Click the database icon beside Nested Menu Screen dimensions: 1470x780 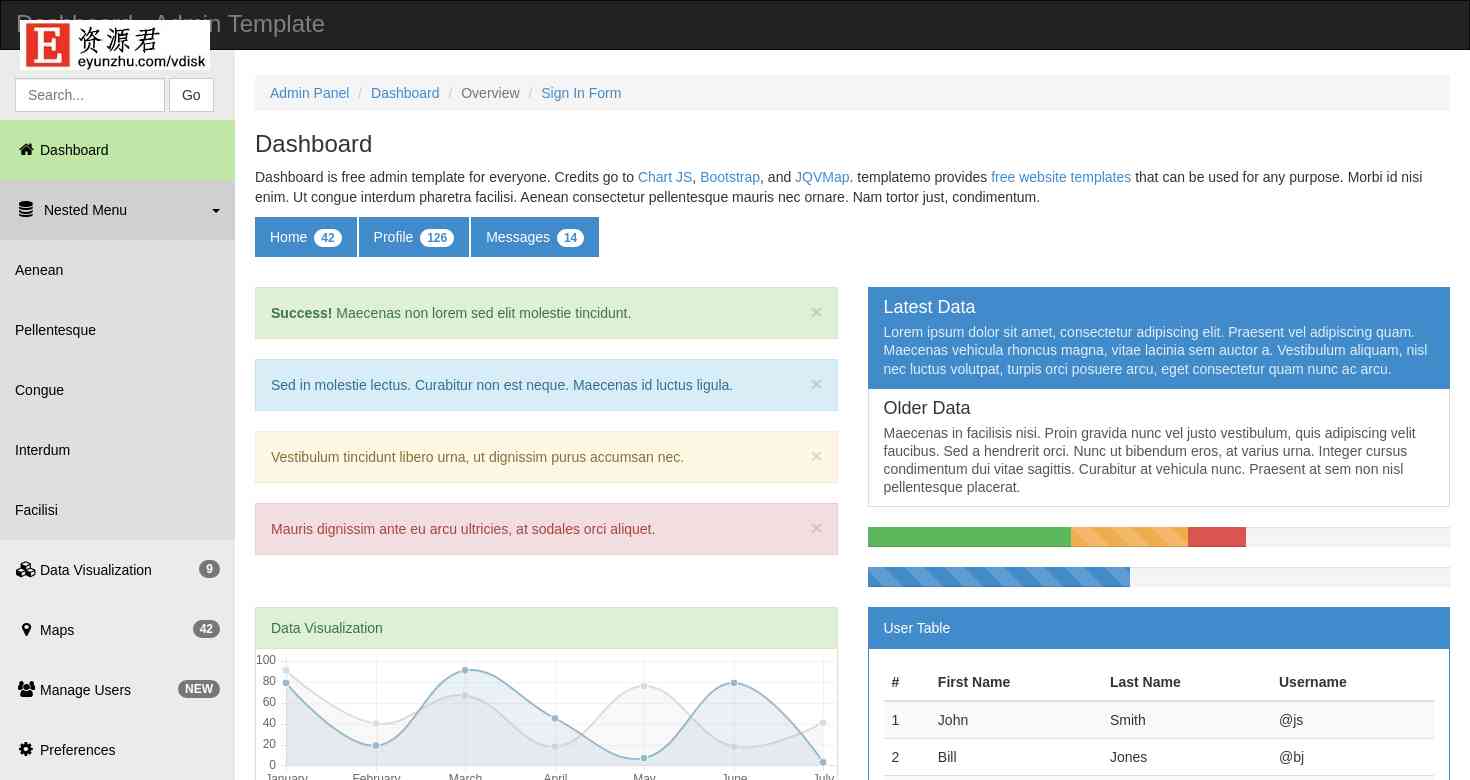[x=26, y=210]
